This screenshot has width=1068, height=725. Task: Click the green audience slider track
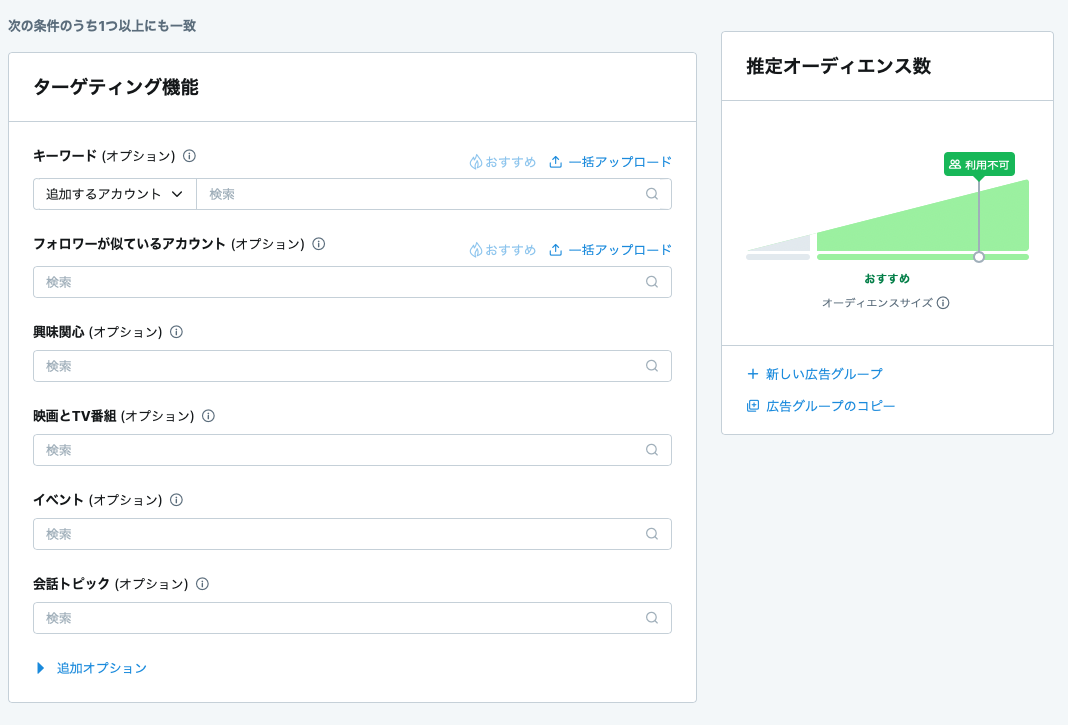(x=923, y=257)
